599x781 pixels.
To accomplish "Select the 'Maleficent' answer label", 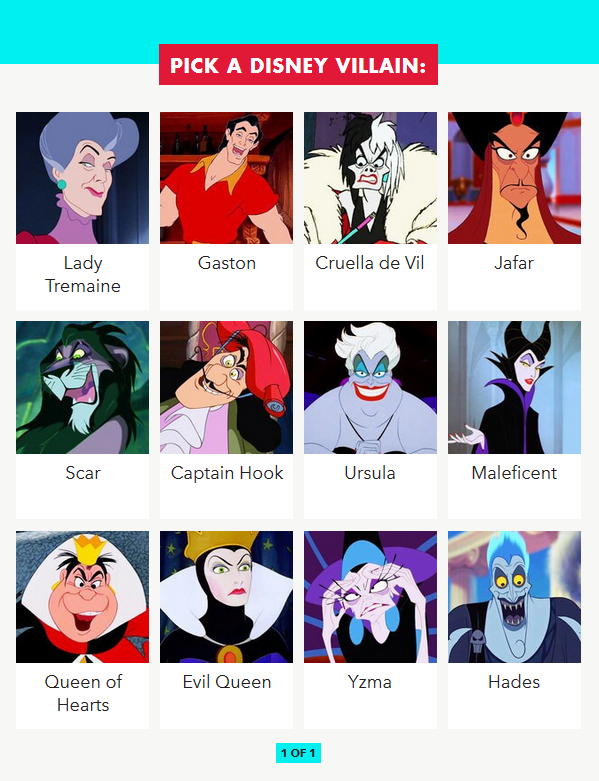I will point(514,473).
